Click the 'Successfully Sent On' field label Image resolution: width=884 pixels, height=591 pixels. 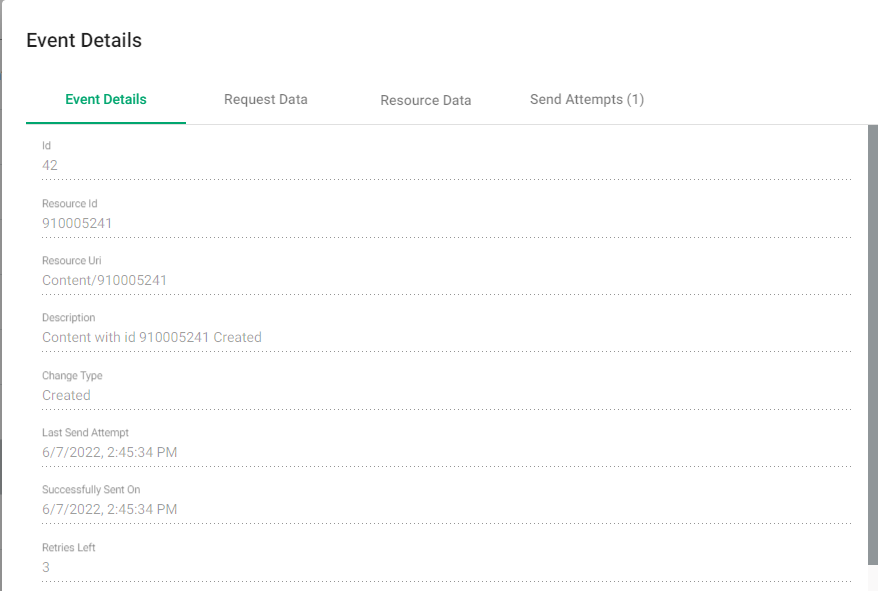pos(91,490)
